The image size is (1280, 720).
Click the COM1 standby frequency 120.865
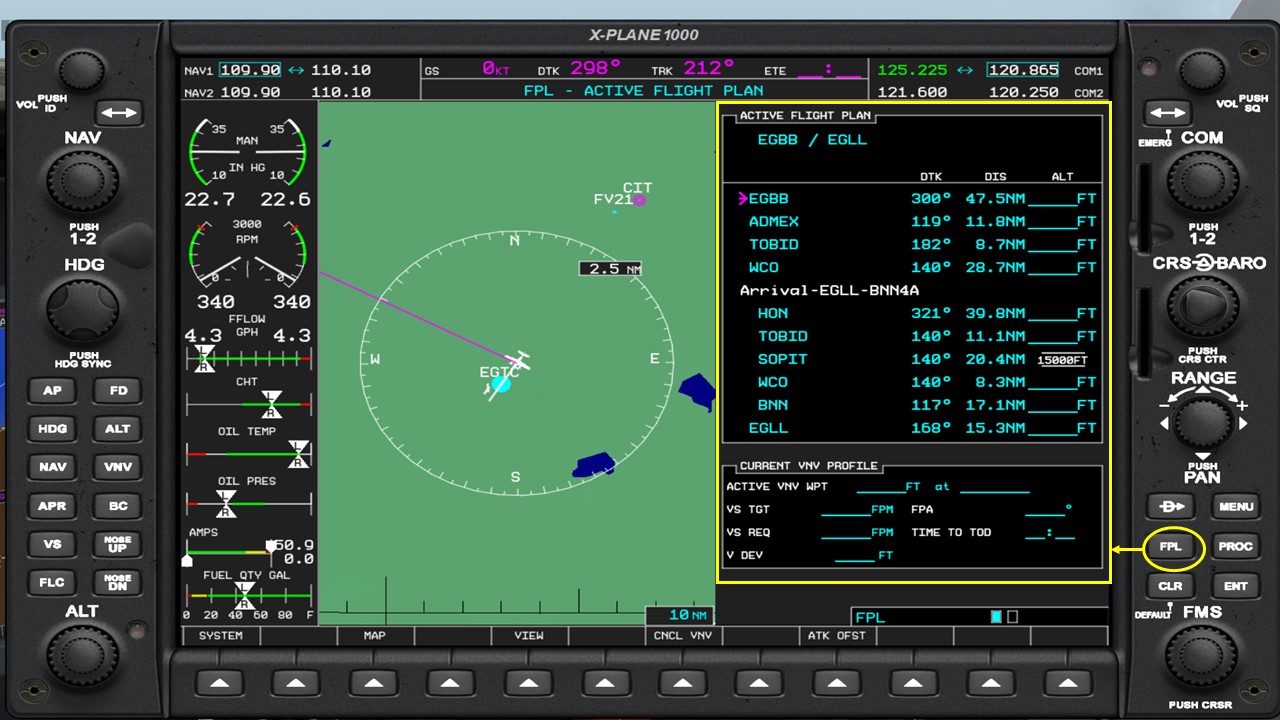(1022, 70)
